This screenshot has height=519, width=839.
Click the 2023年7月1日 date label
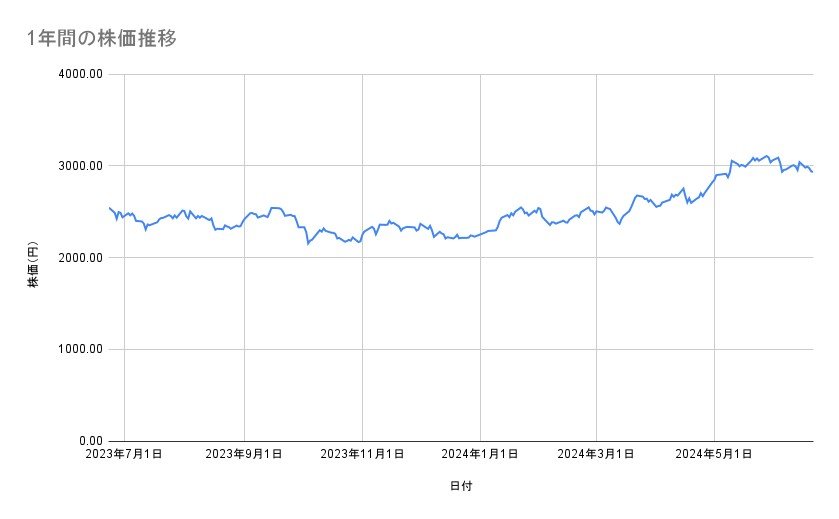click(126, 455)
